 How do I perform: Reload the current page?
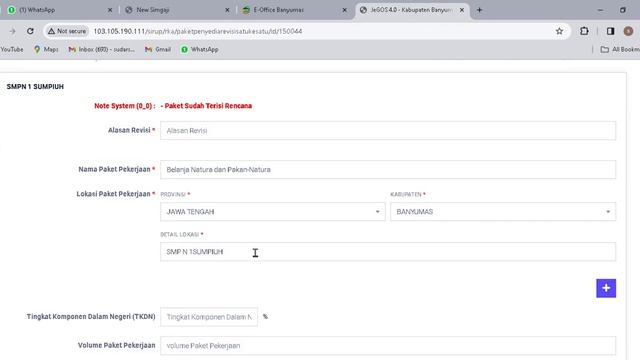(x=30, y=31)
